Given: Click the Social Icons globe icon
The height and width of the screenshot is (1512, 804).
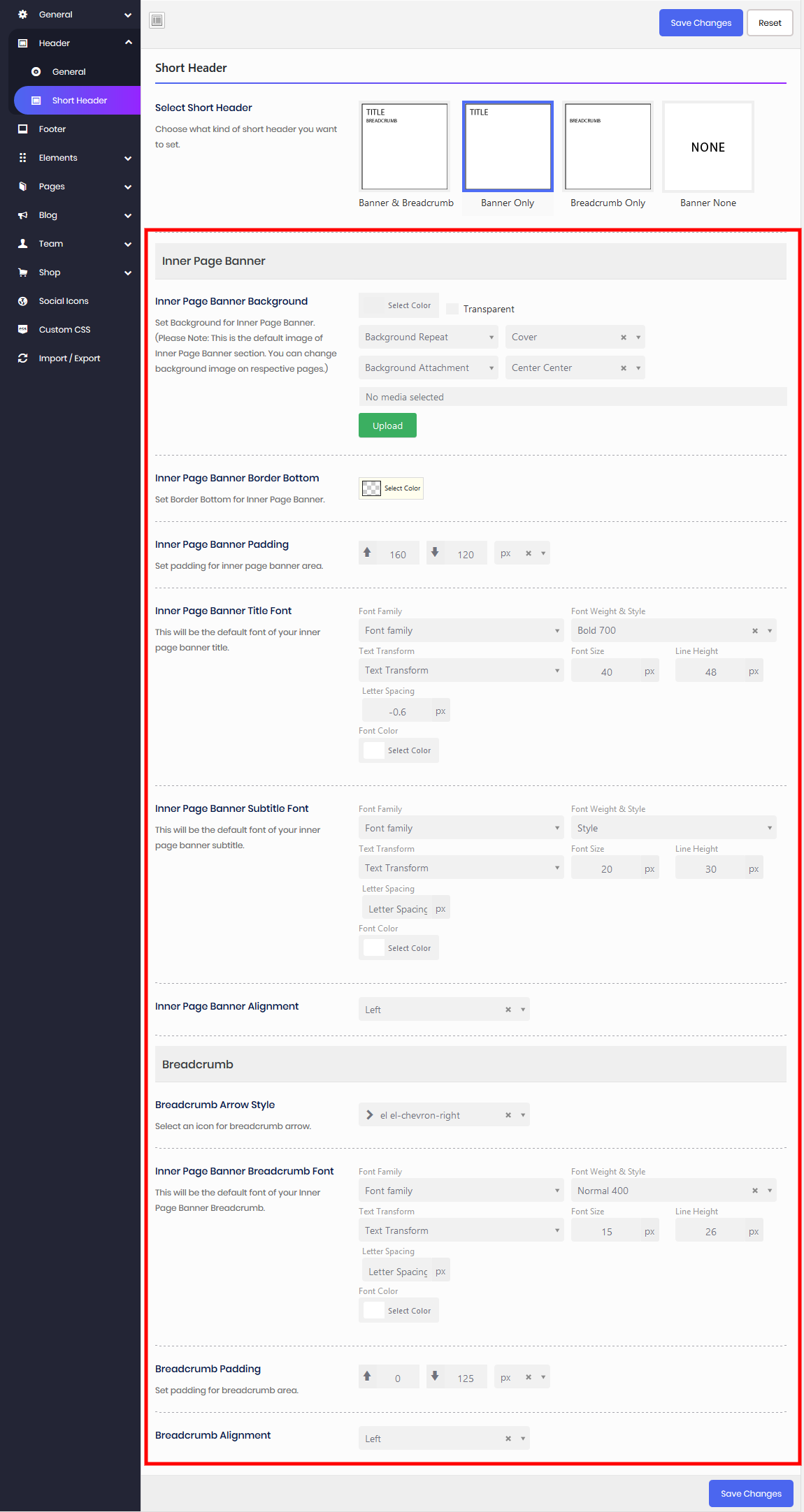Looking at the screenshot, I should pos(23,301).
